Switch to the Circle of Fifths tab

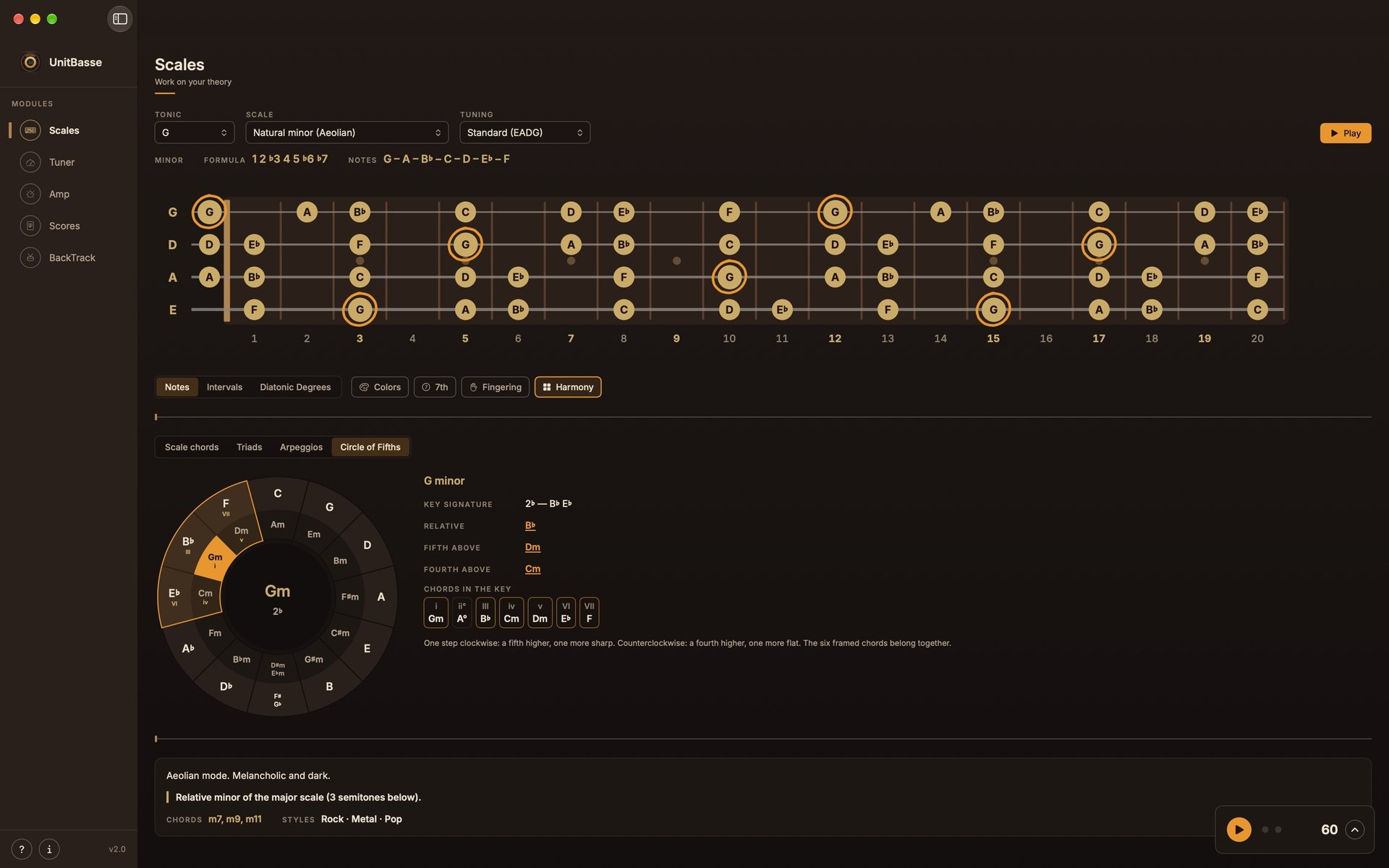click(x=370, y=447)
